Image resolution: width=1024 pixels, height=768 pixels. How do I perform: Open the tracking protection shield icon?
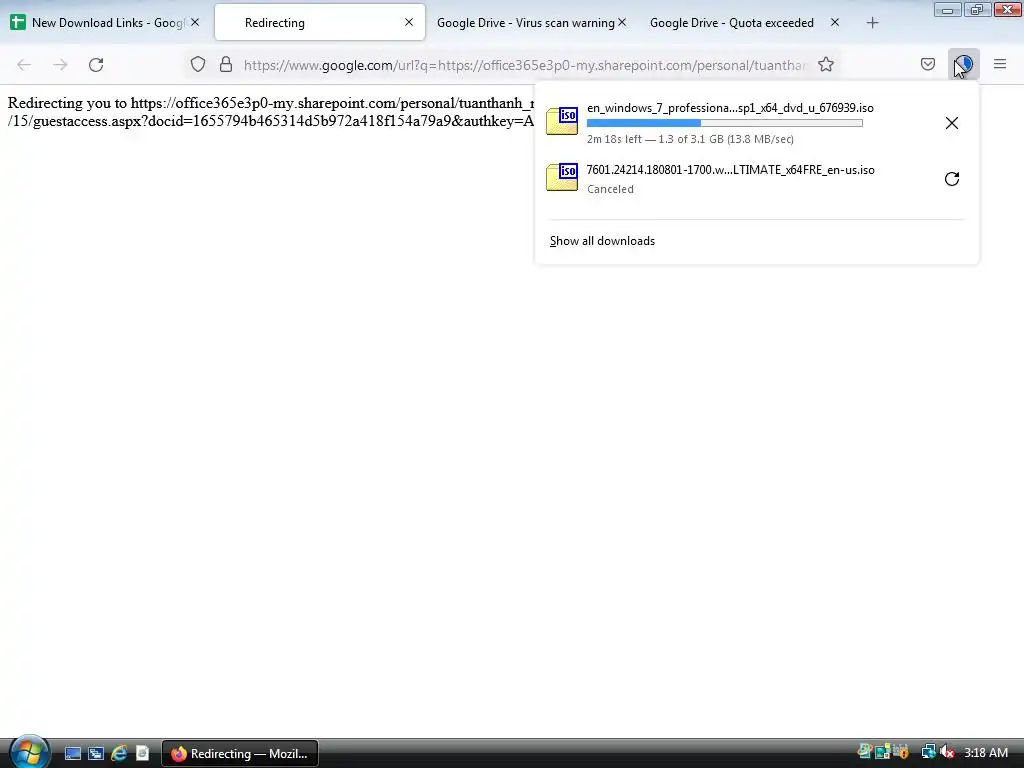click(198, 64)
